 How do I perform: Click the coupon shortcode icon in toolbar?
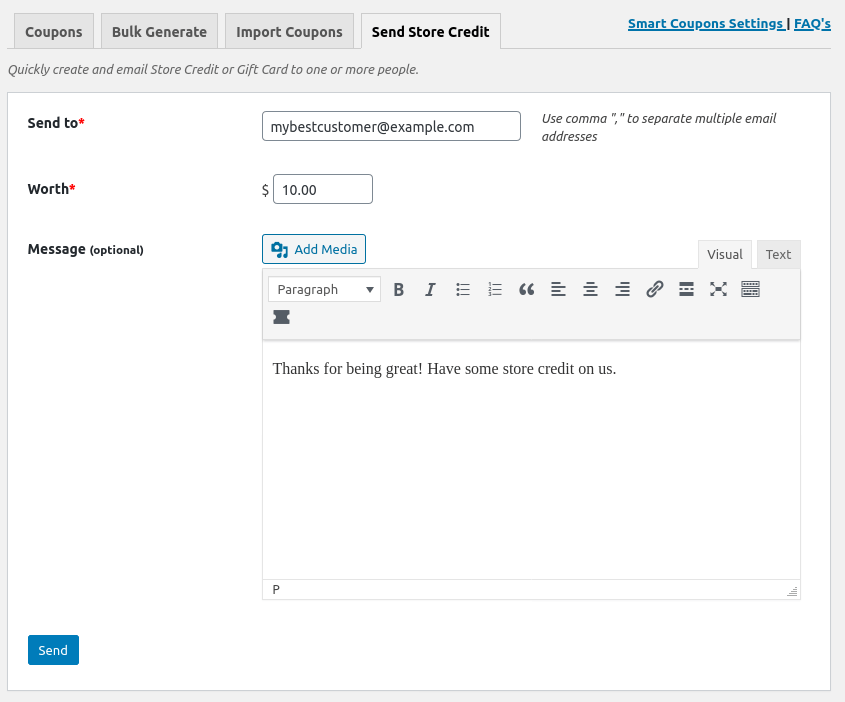[x=282, y=317]
